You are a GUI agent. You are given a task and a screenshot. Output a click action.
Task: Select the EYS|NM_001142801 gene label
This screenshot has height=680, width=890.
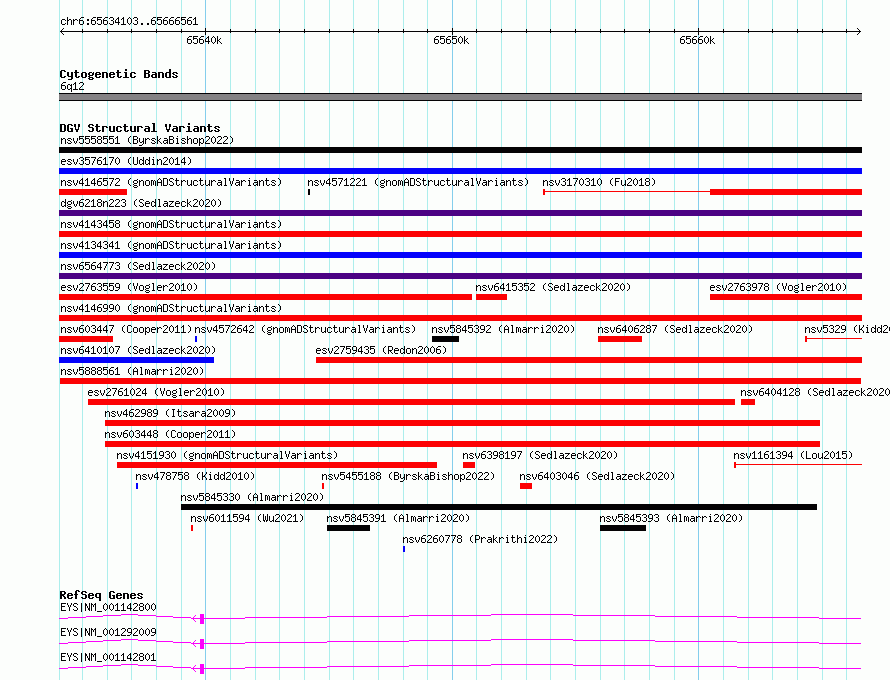108,657
